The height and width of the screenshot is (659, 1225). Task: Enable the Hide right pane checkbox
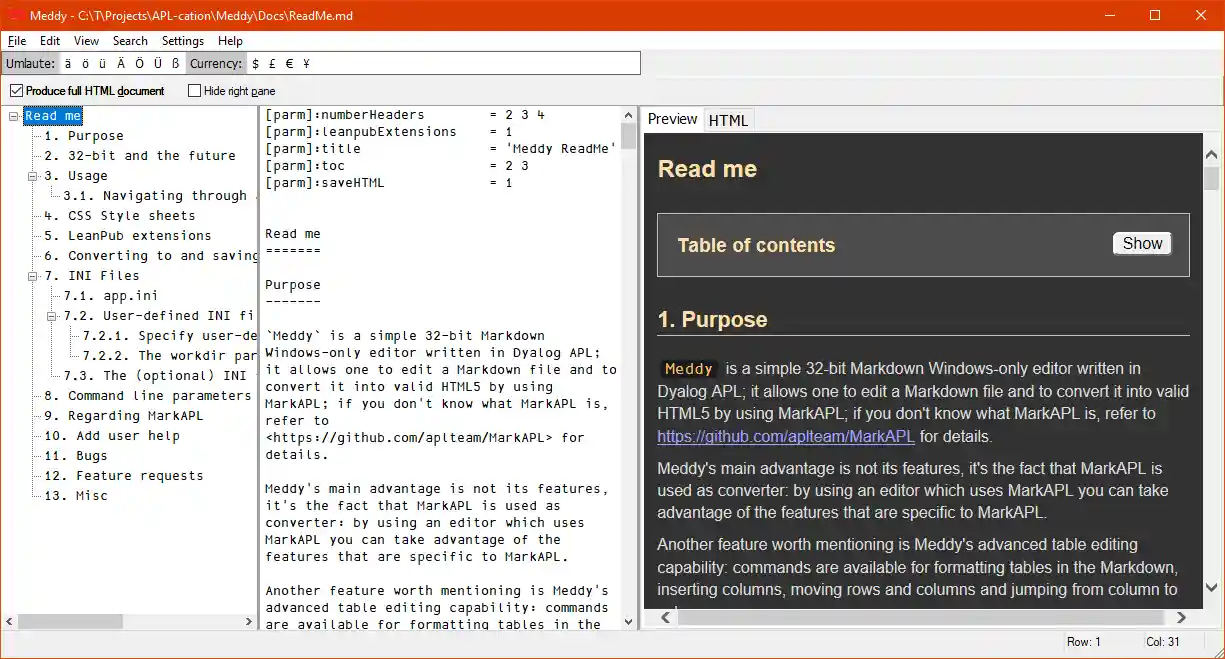point(195,91)
